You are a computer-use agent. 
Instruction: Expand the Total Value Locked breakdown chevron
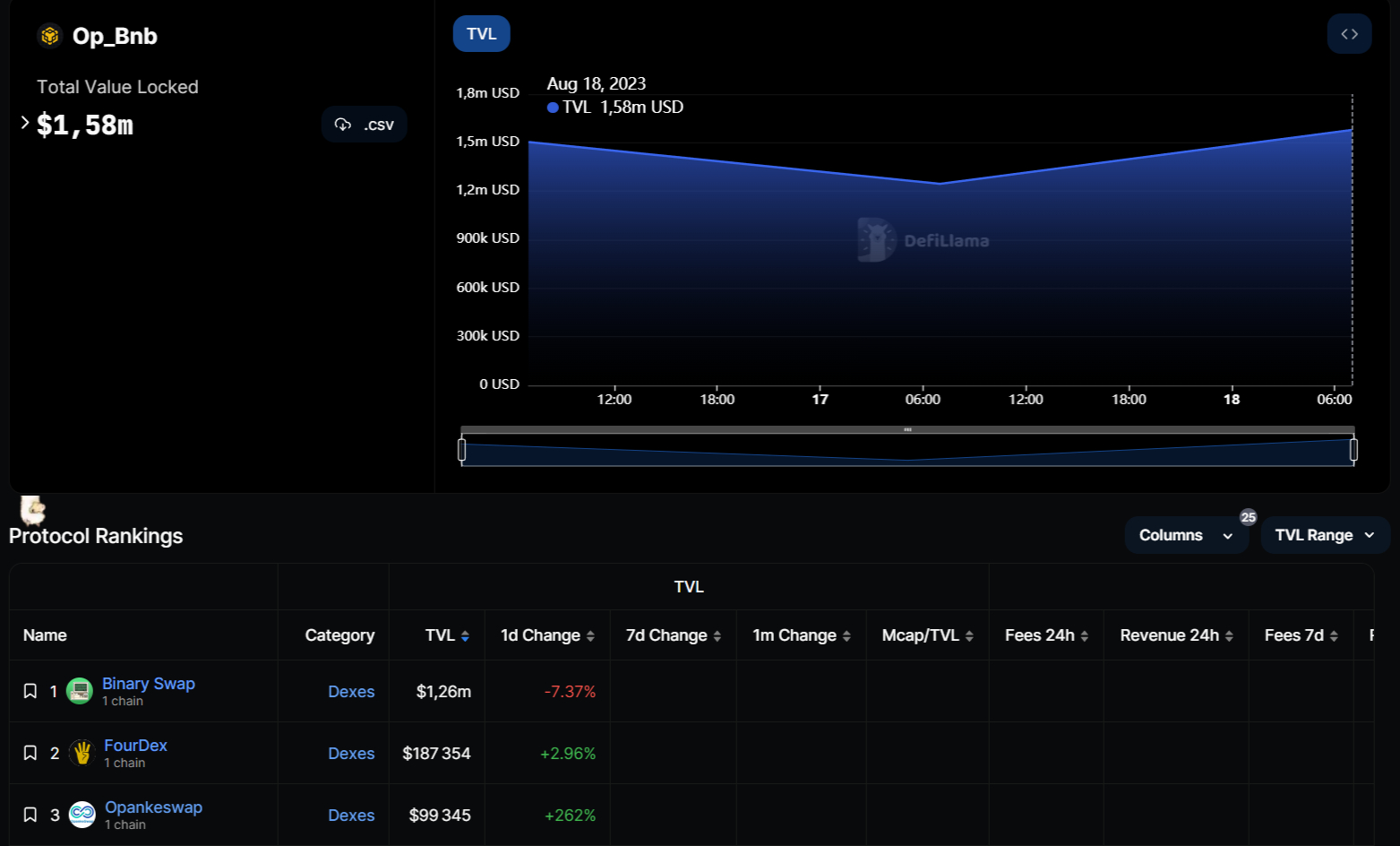point(25,123)
